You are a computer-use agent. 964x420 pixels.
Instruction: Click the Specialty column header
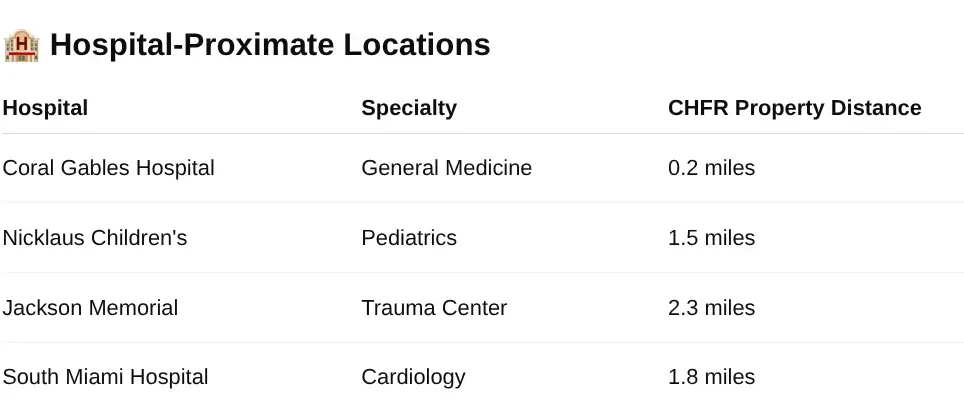(x=409, y=108)
